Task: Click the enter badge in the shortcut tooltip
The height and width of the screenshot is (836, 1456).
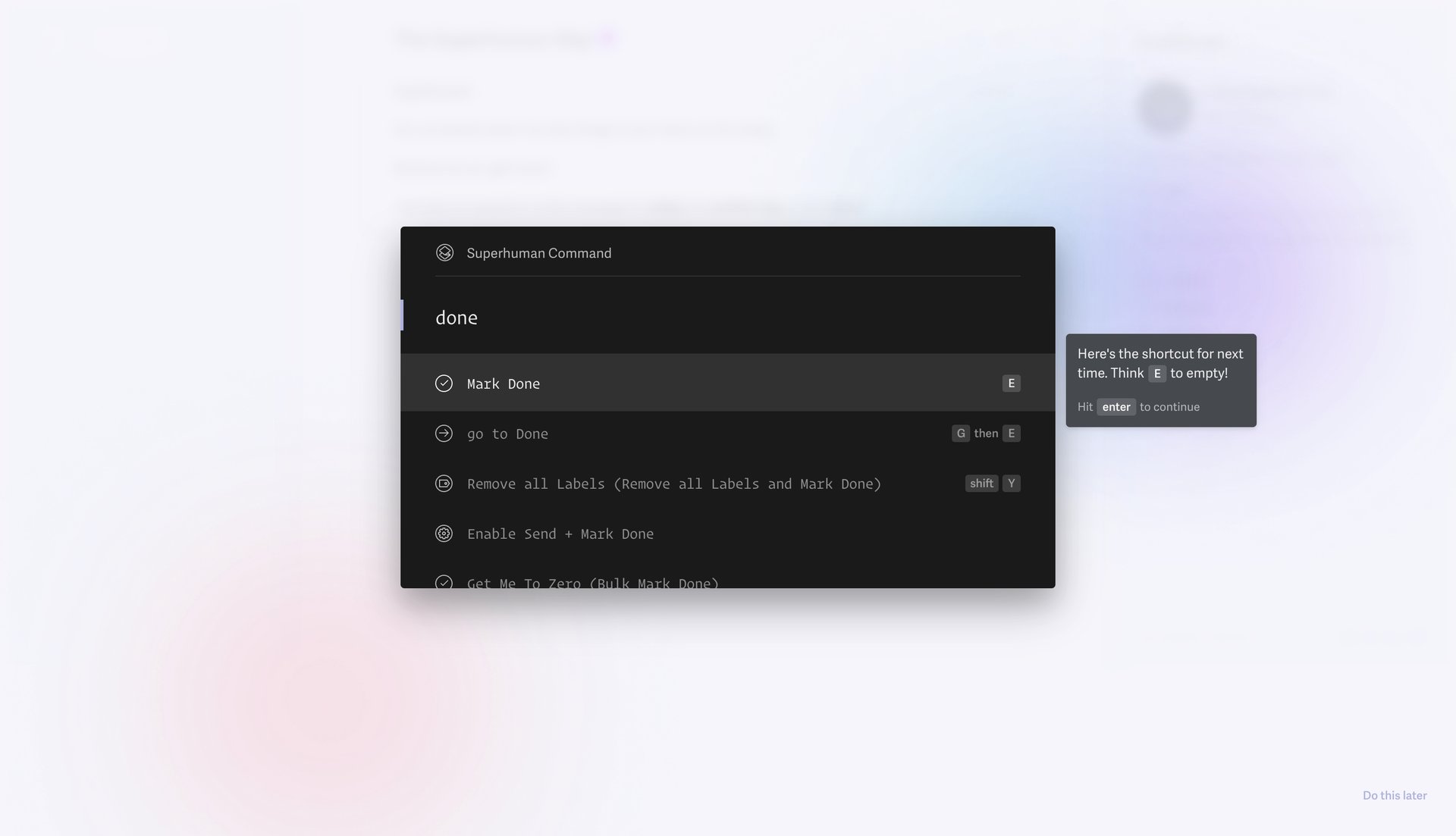Action: 1116,407
